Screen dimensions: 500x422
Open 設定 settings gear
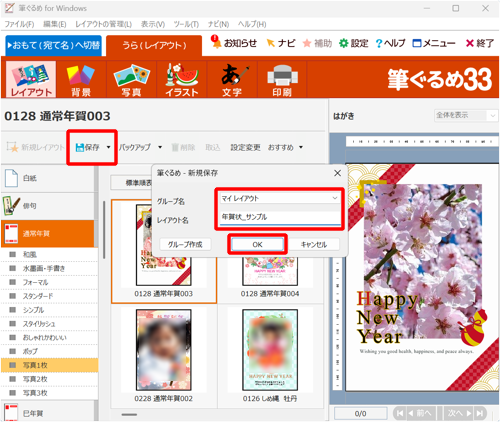coord(354,43)
